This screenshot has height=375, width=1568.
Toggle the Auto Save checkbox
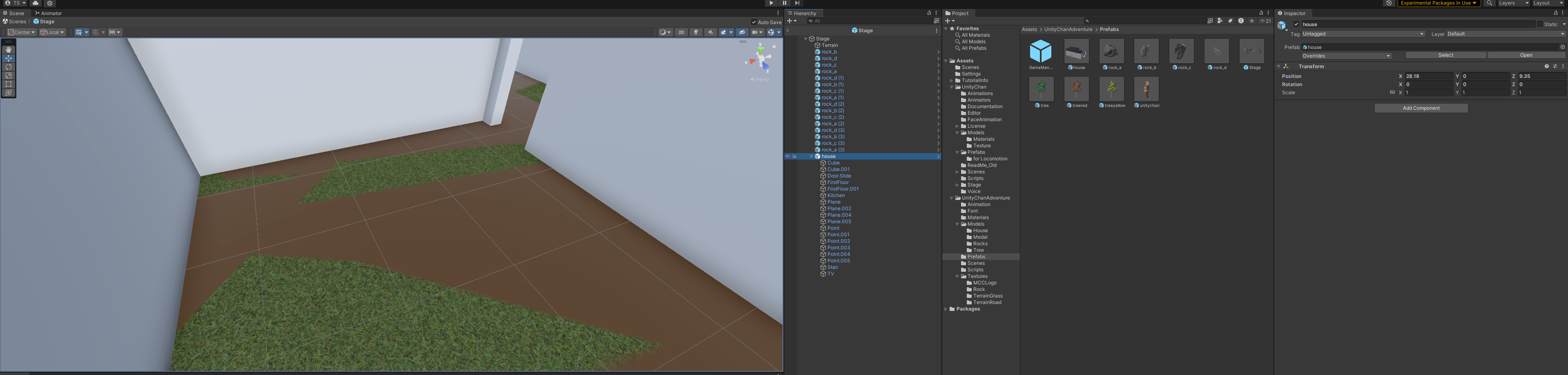coord(754,22)
